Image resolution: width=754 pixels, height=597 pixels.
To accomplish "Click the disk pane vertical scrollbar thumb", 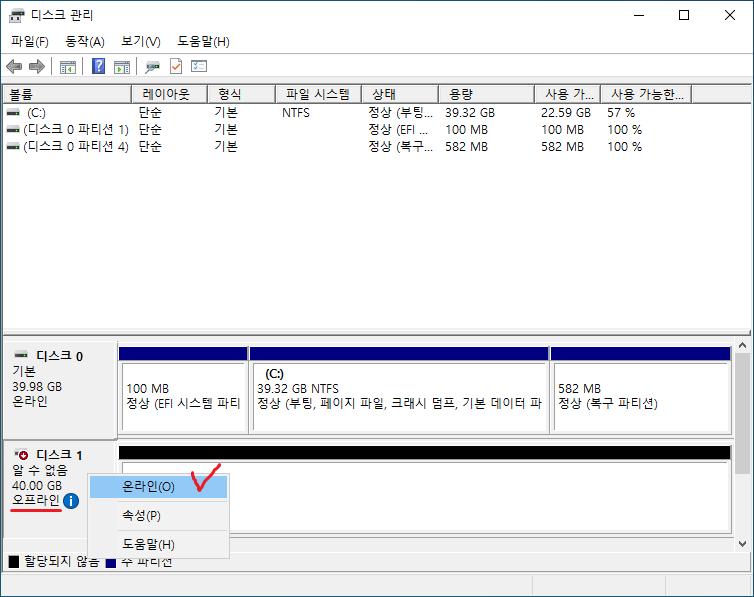I will click(742, 413).
